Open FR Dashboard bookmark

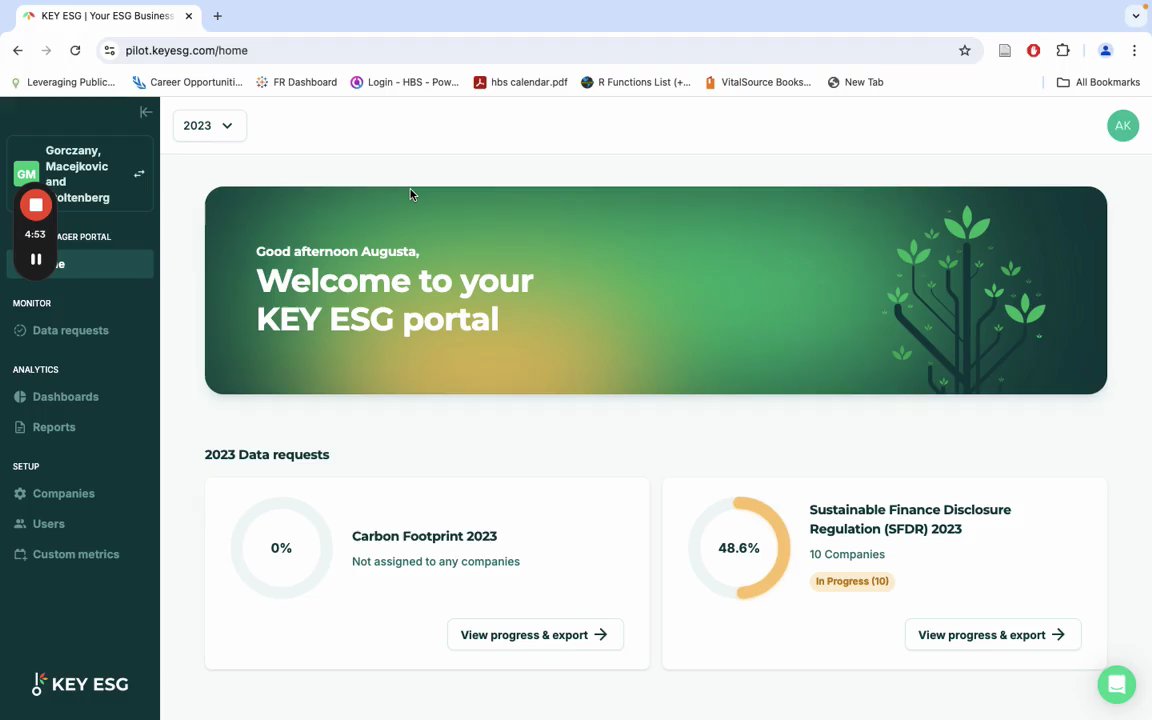click(297, 82)
